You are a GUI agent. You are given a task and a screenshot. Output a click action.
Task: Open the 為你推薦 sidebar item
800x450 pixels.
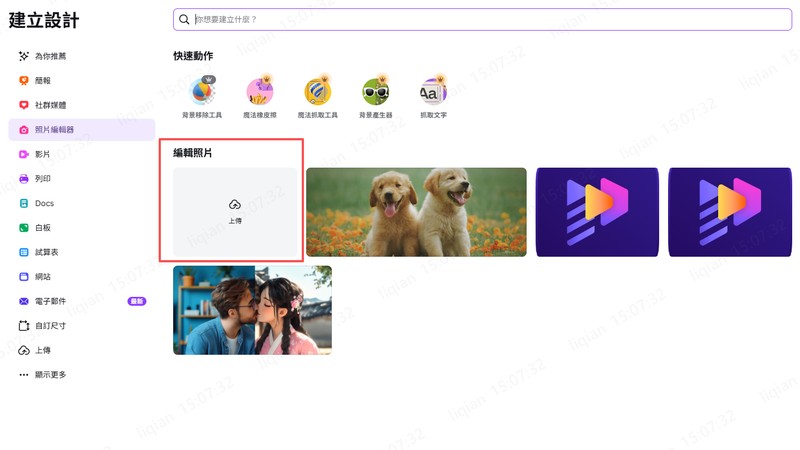(x=82, y=56)
